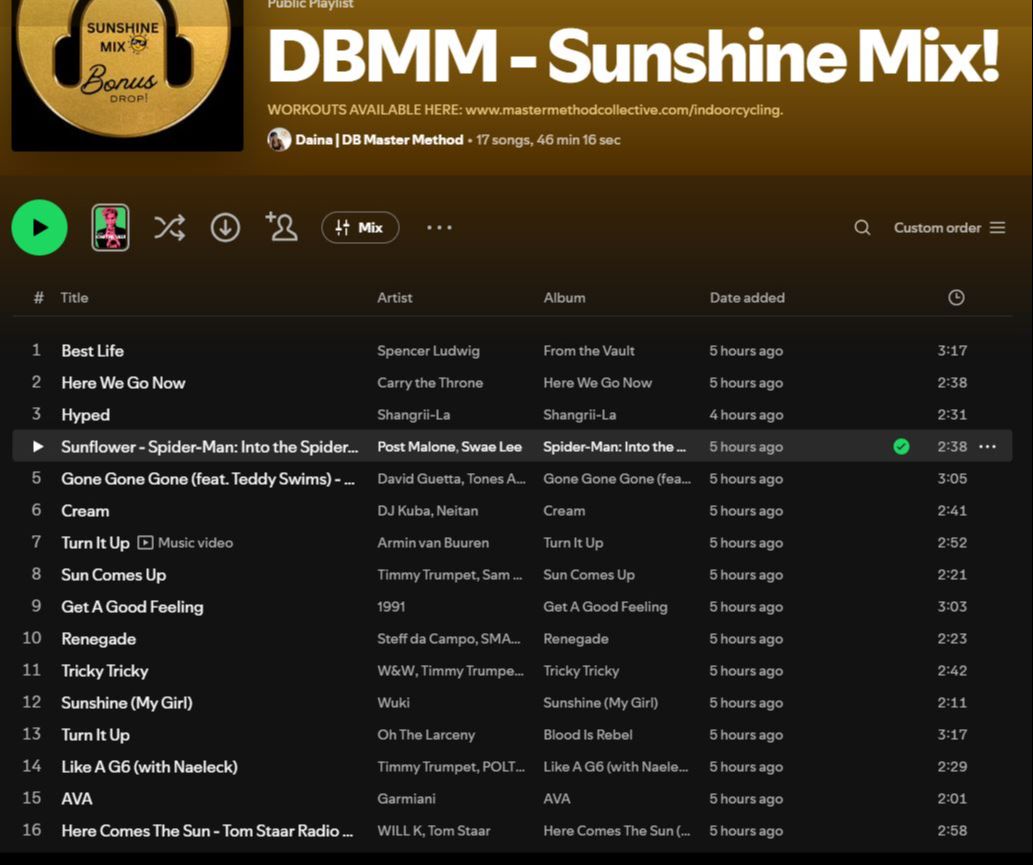Open artist DJ Kuba, Neitan
This screenshot has height=865, width=1033.
tap(428, 511)
